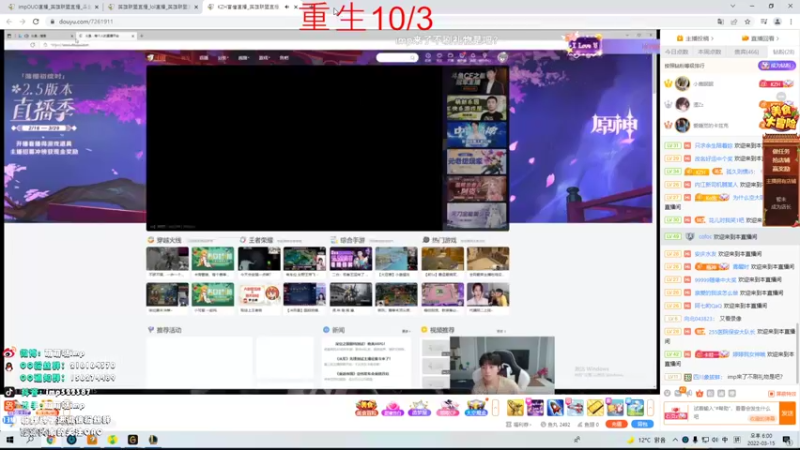Open the 美食 activity badge in the gift bar
Screen dimensions: 800x450
pos(366,408)
